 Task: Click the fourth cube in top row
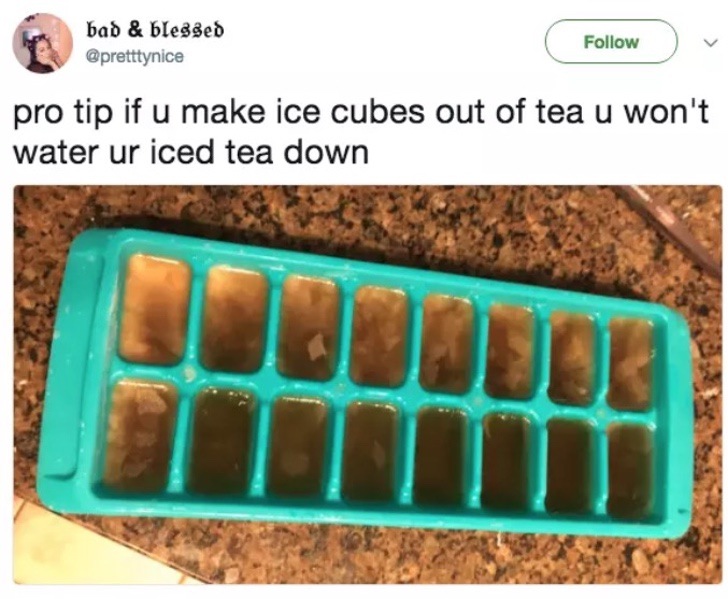tap(380, 336)
